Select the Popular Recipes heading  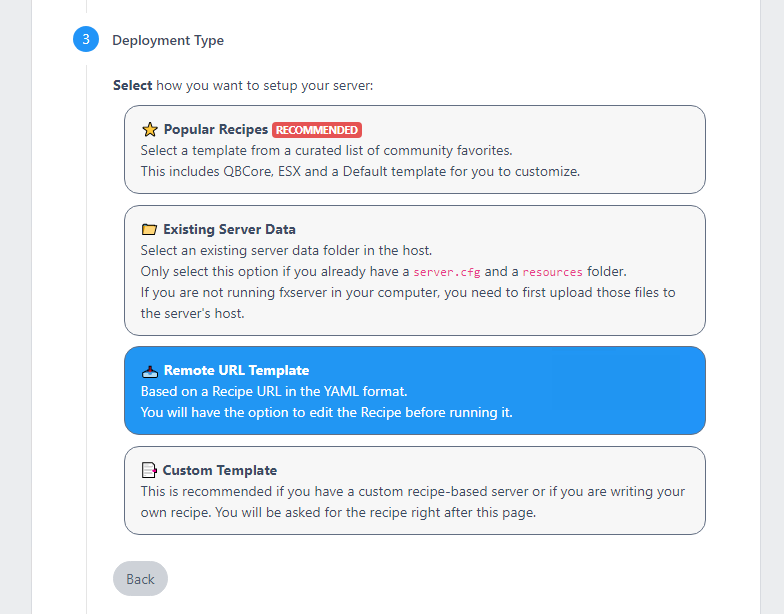pyautogui.click(x=216, y=130)
